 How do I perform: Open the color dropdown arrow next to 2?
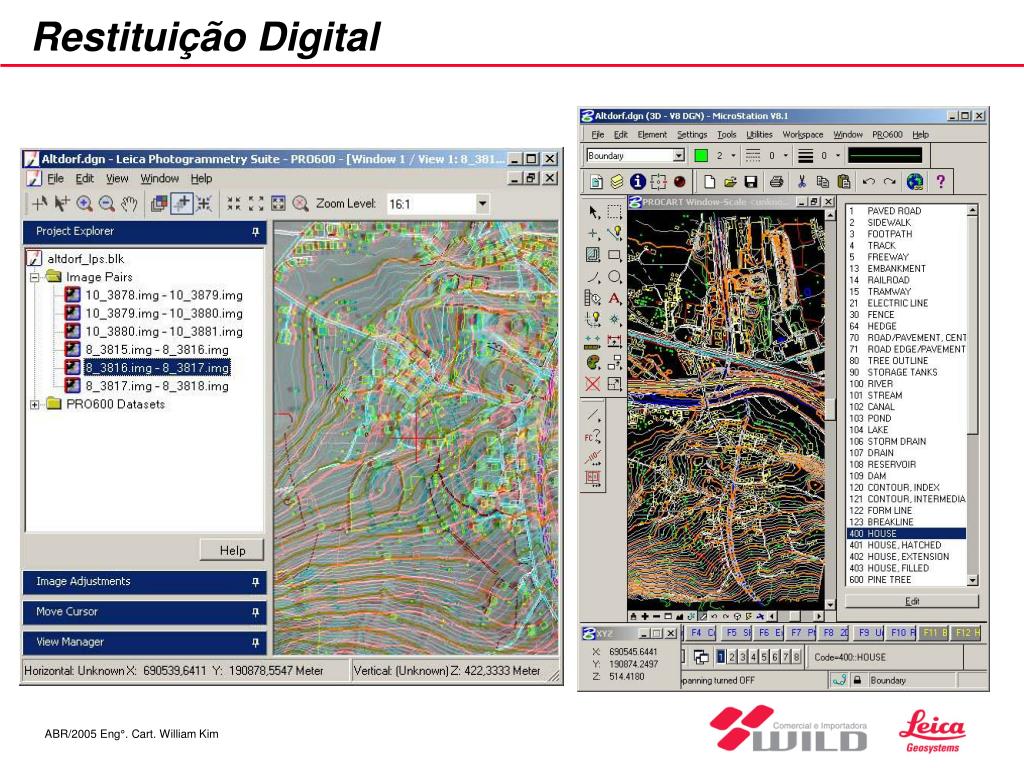pos(733,155)
